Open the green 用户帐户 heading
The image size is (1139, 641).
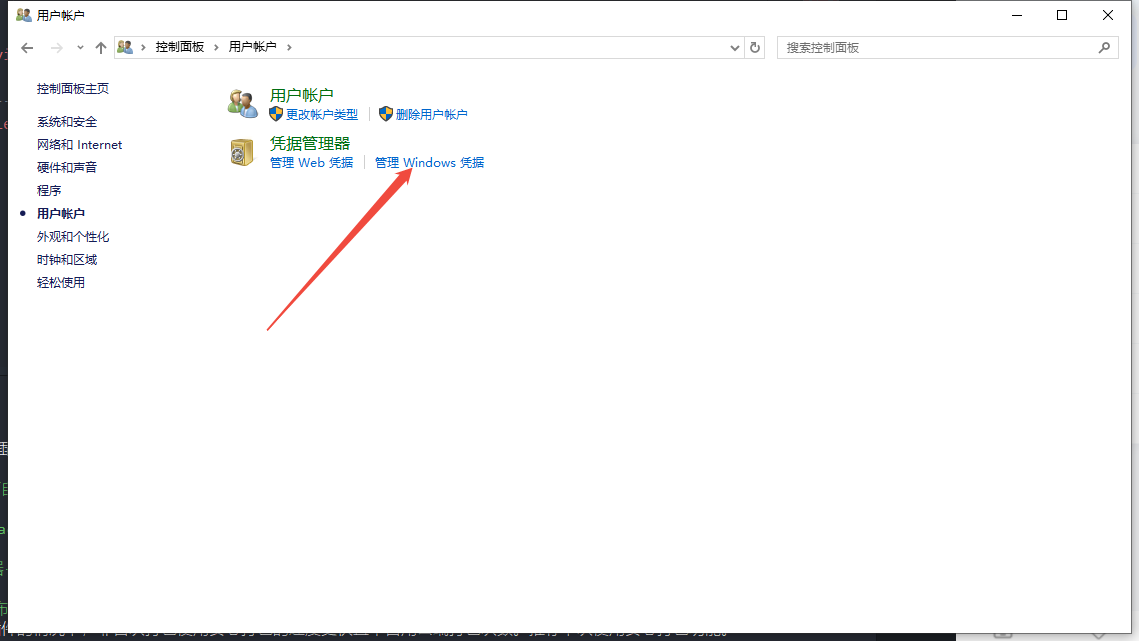coord(301,95)
